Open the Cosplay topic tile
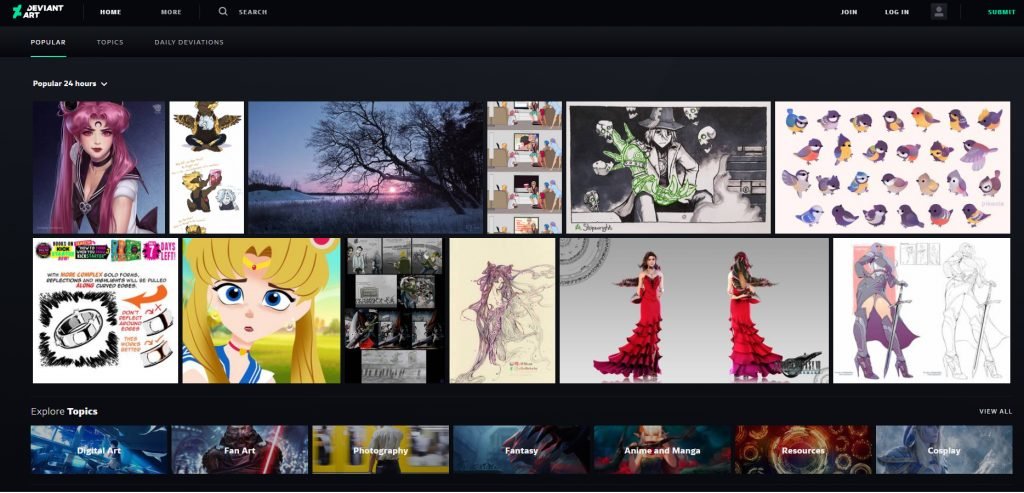 click(x=944, y=450)
